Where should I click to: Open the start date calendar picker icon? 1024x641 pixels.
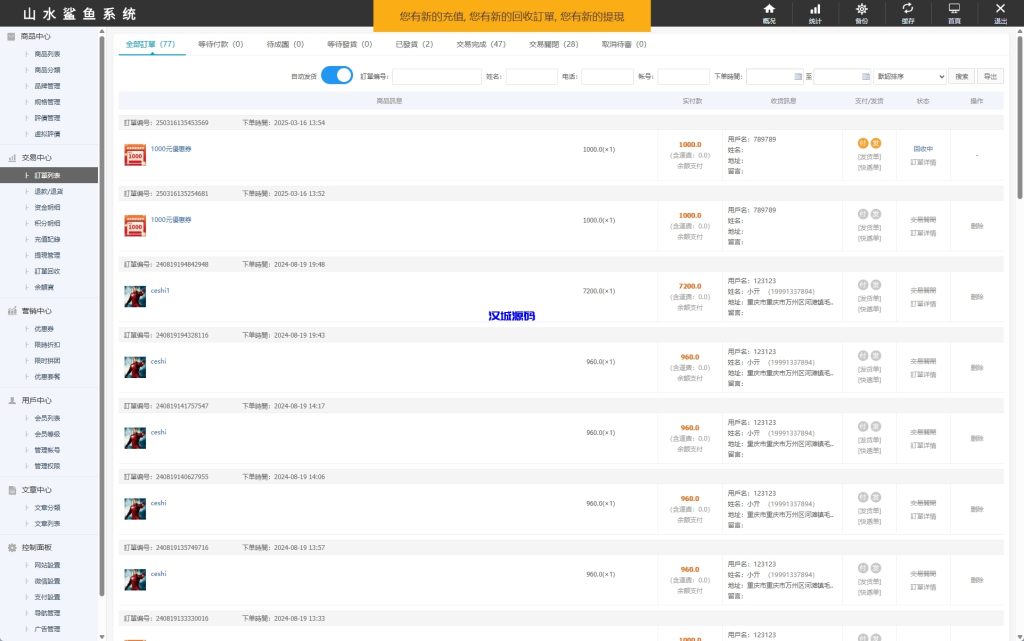click(x=798, y=75)
